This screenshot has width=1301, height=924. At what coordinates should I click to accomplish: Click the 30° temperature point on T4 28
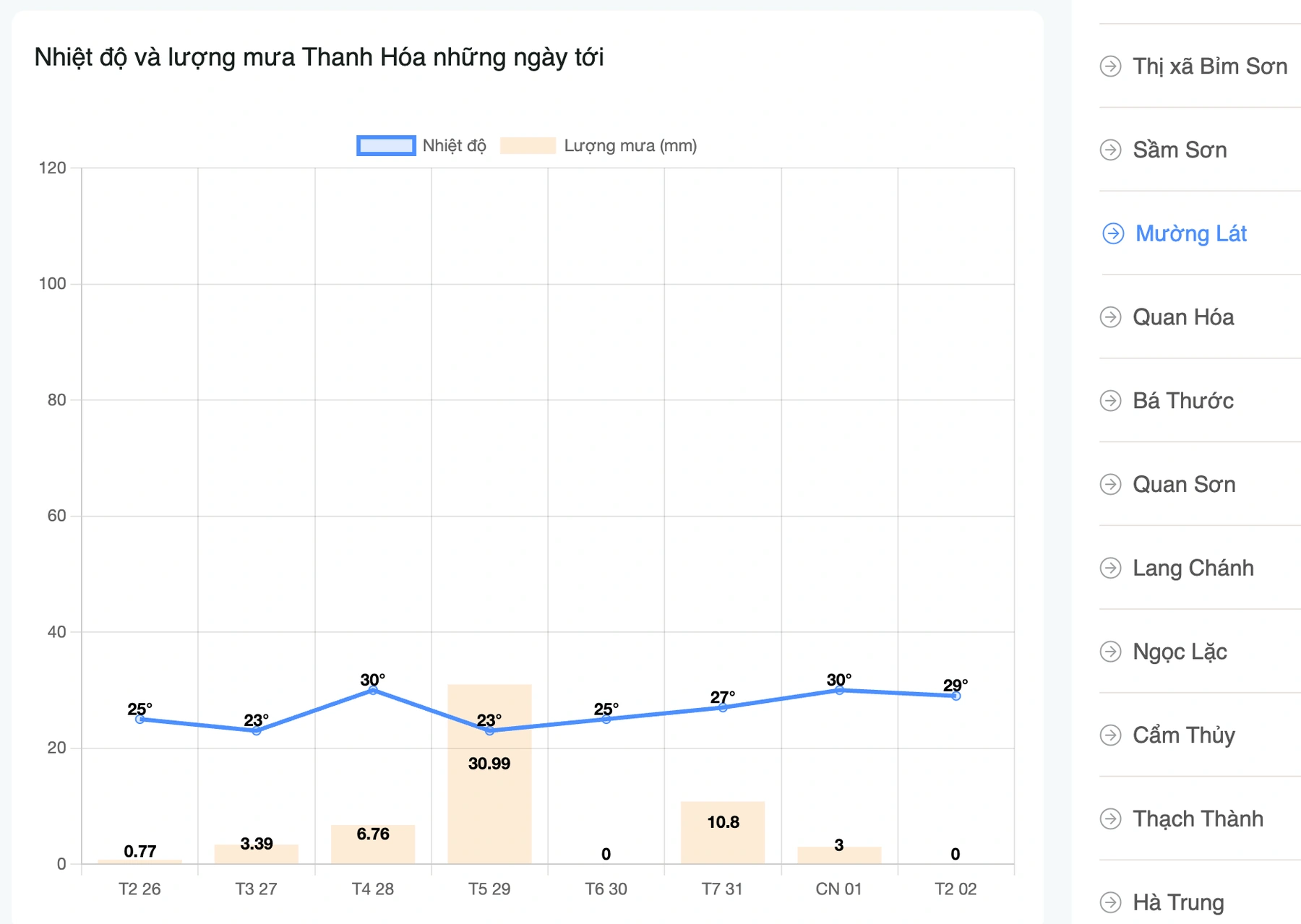click(x=373, y=691)
